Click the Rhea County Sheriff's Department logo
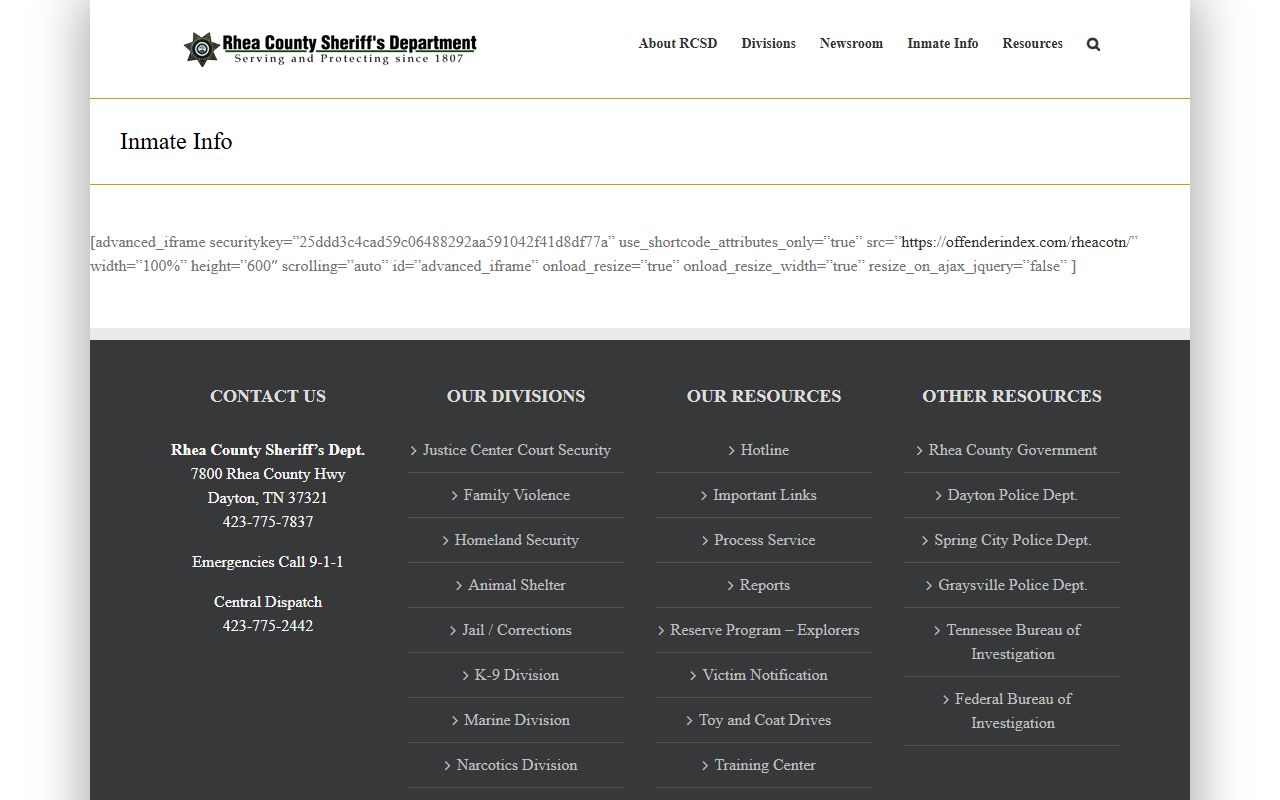This screenshot has height=800, width=1280. (x=330, y=48)
